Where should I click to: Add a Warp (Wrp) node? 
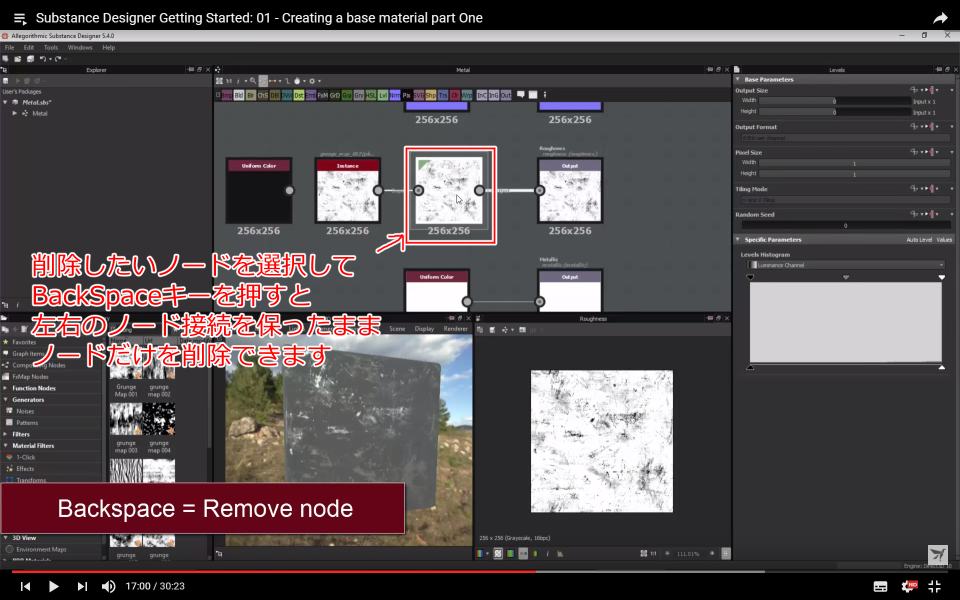[x=467, y=95]
